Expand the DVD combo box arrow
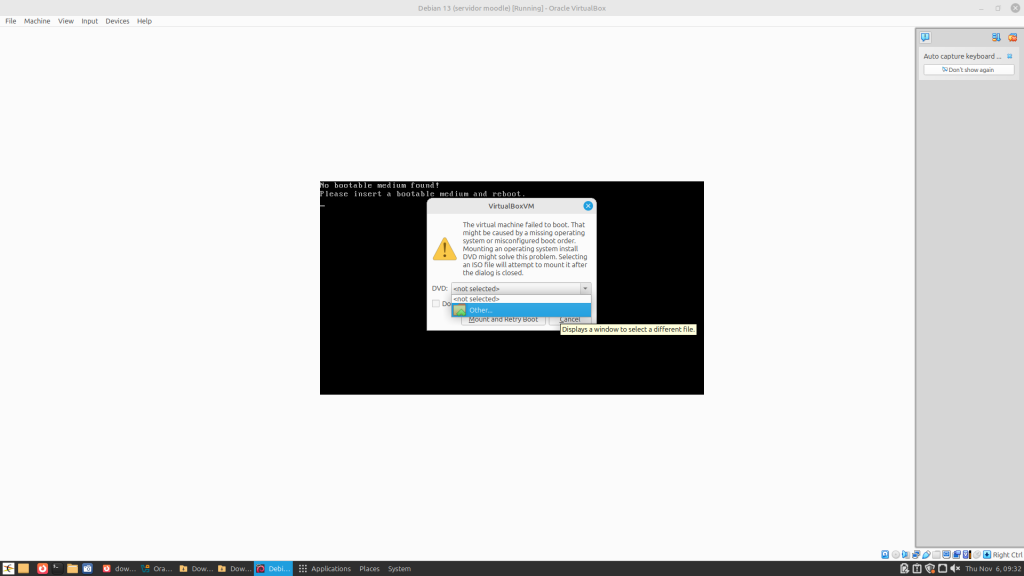This screenshot has height=576, width=1024. 585,289
